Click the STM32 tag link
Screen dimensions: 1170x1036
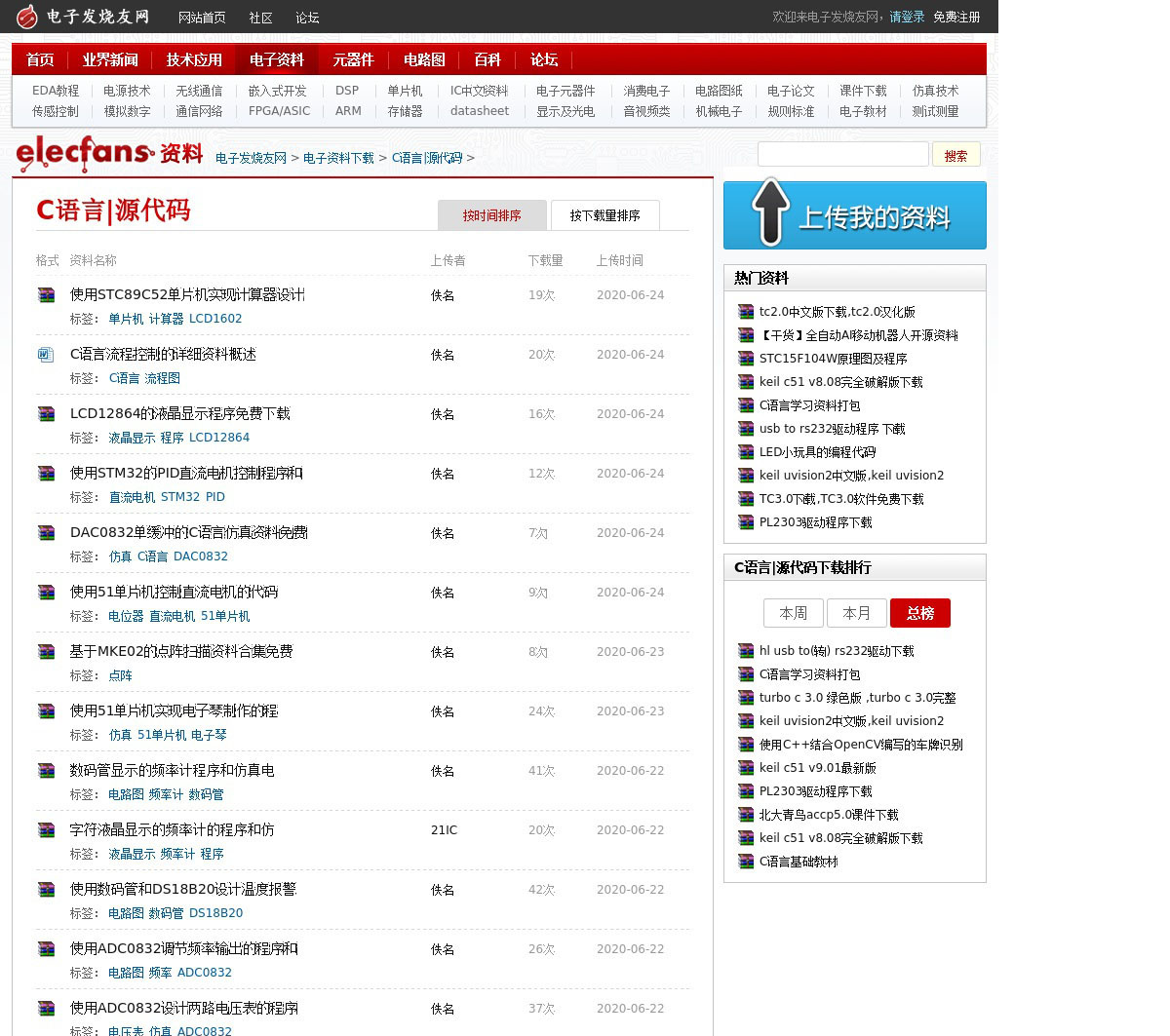(x=180, y=497)
